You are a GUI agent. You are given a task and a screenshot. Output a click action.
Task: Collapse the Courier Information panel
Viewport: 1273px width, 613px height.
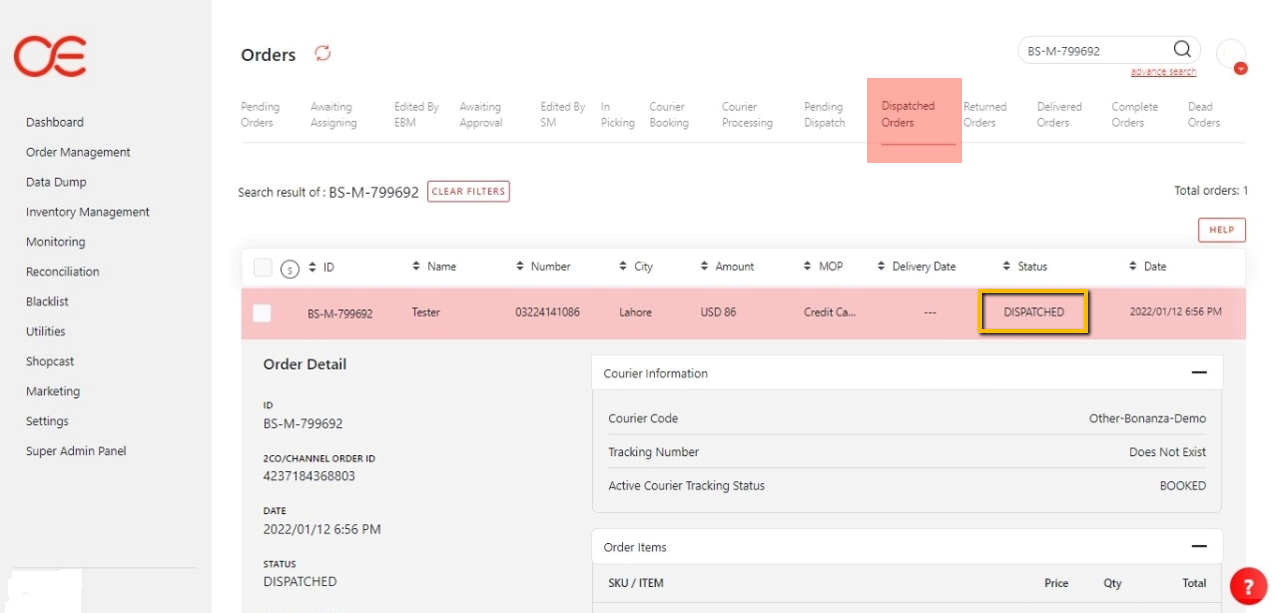tap(1198, 373)
